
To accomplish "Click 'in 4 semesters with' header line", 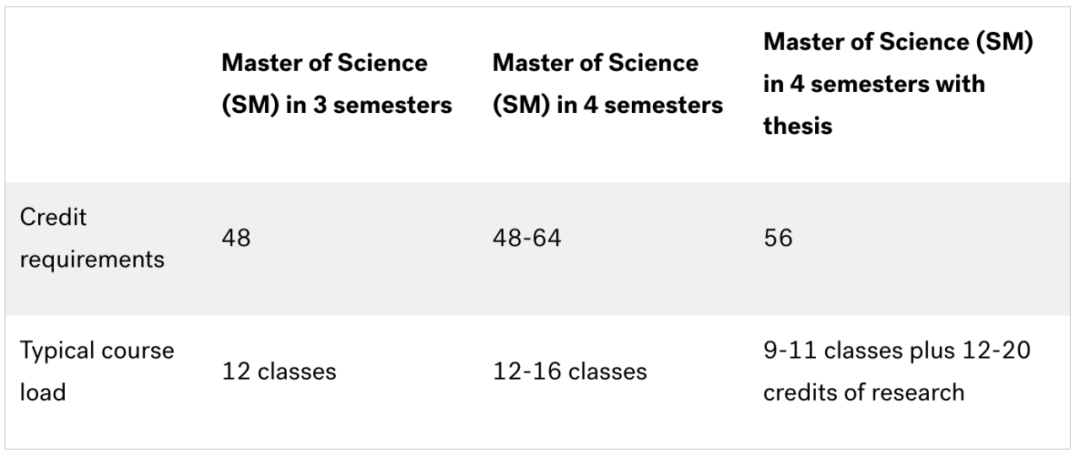I will click(874, 84).
